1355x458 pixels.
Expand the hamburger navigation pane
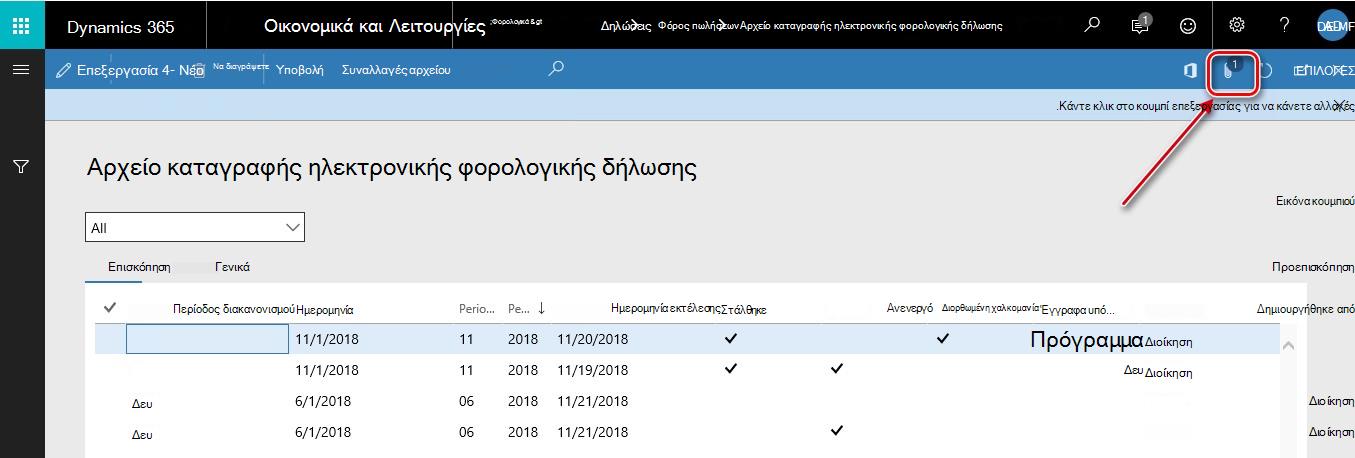coord(20,70)
